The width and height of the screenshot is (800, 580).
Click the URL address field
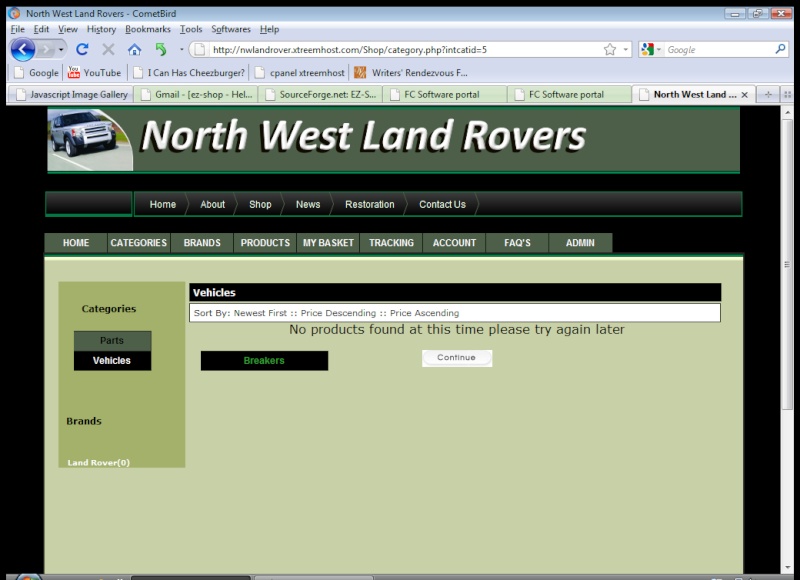[403, 49]
